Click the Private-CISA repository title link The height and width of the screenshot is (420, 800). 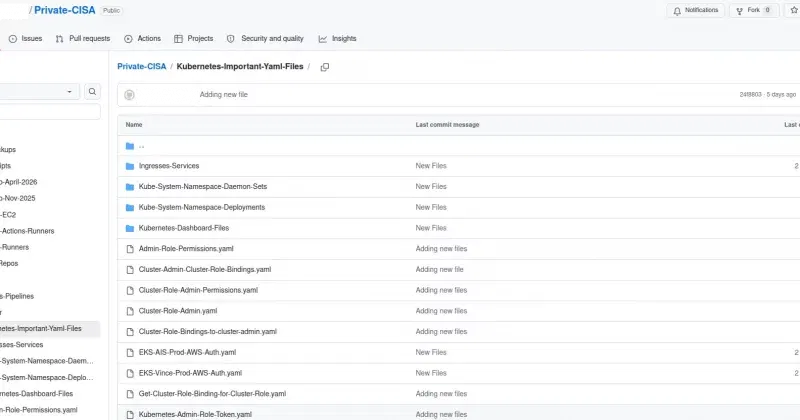click(x=65, y=10)
